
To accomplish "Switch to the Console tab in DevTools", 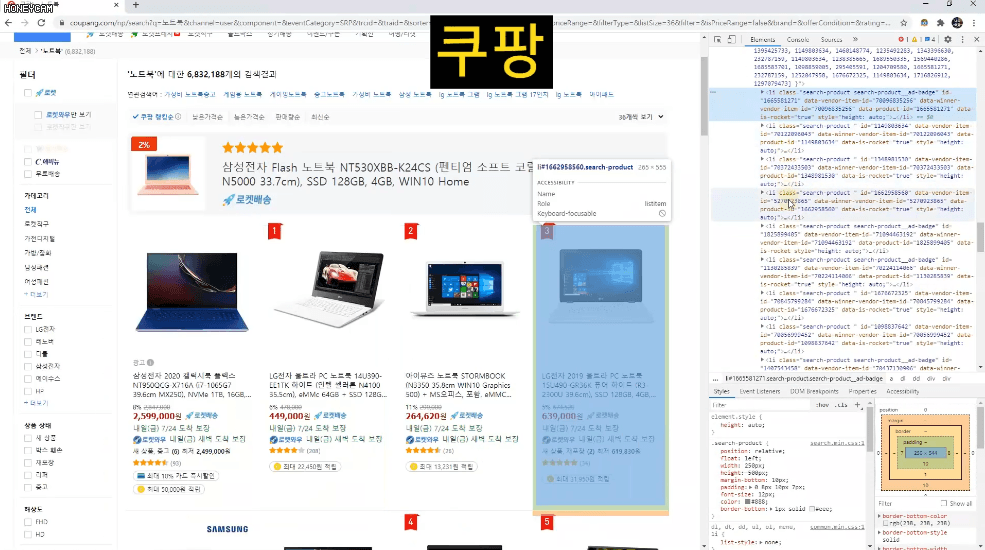I will click(x=798, y=40).
